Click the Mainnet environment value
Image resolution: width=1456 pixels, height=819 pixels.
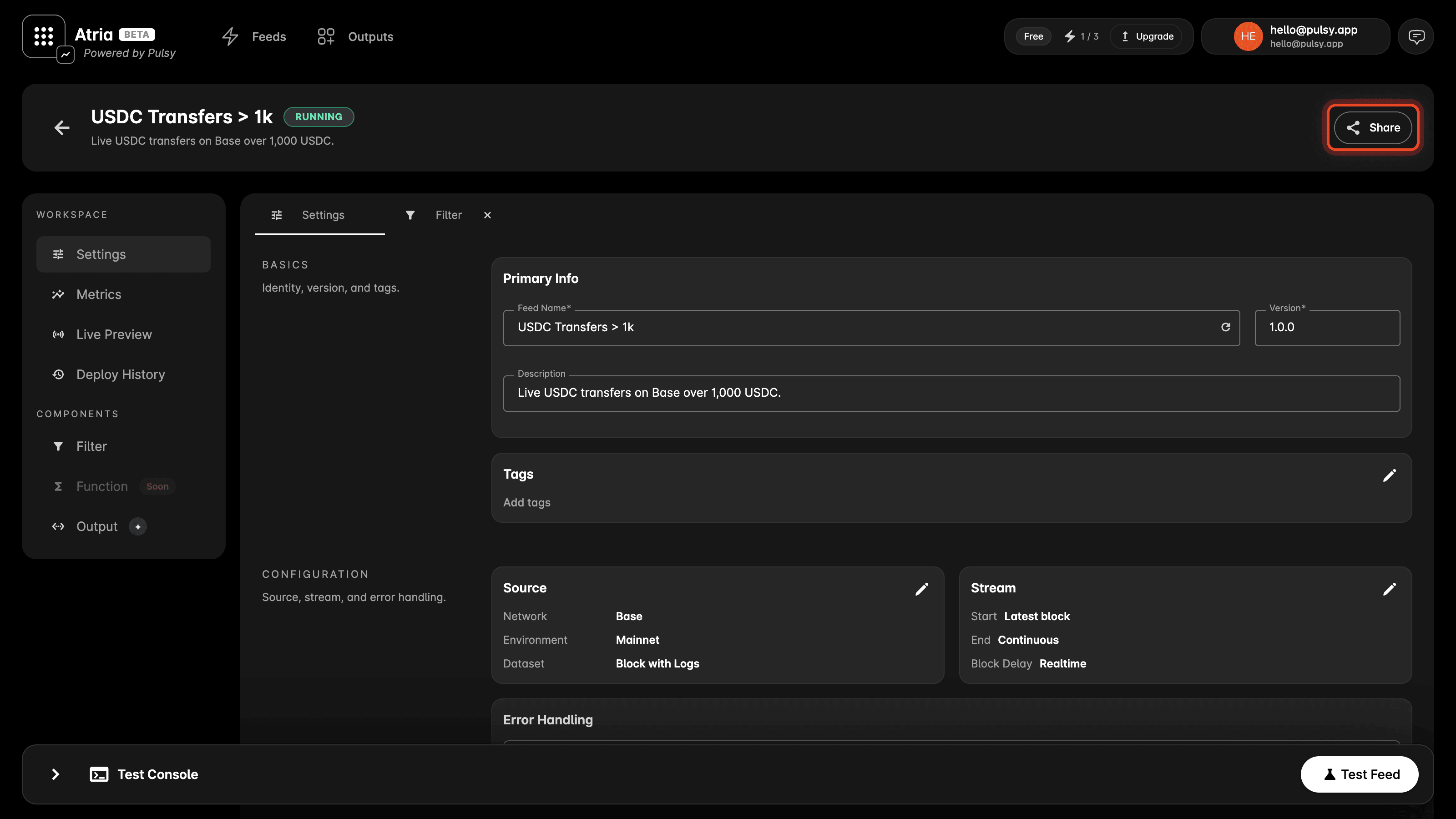tap(637, 640)
